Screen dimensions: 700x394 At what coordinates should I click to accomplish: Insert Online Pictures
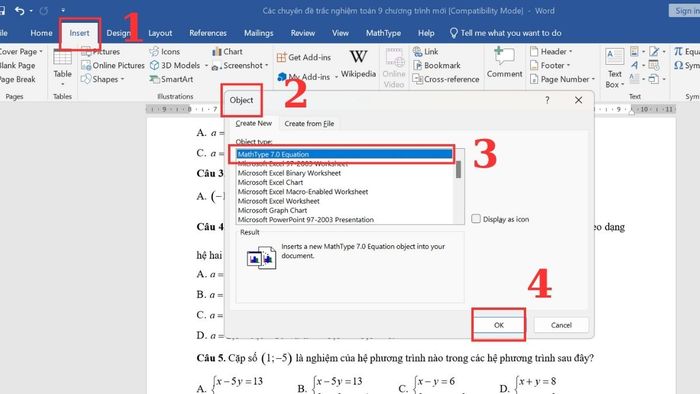(113, 66)
